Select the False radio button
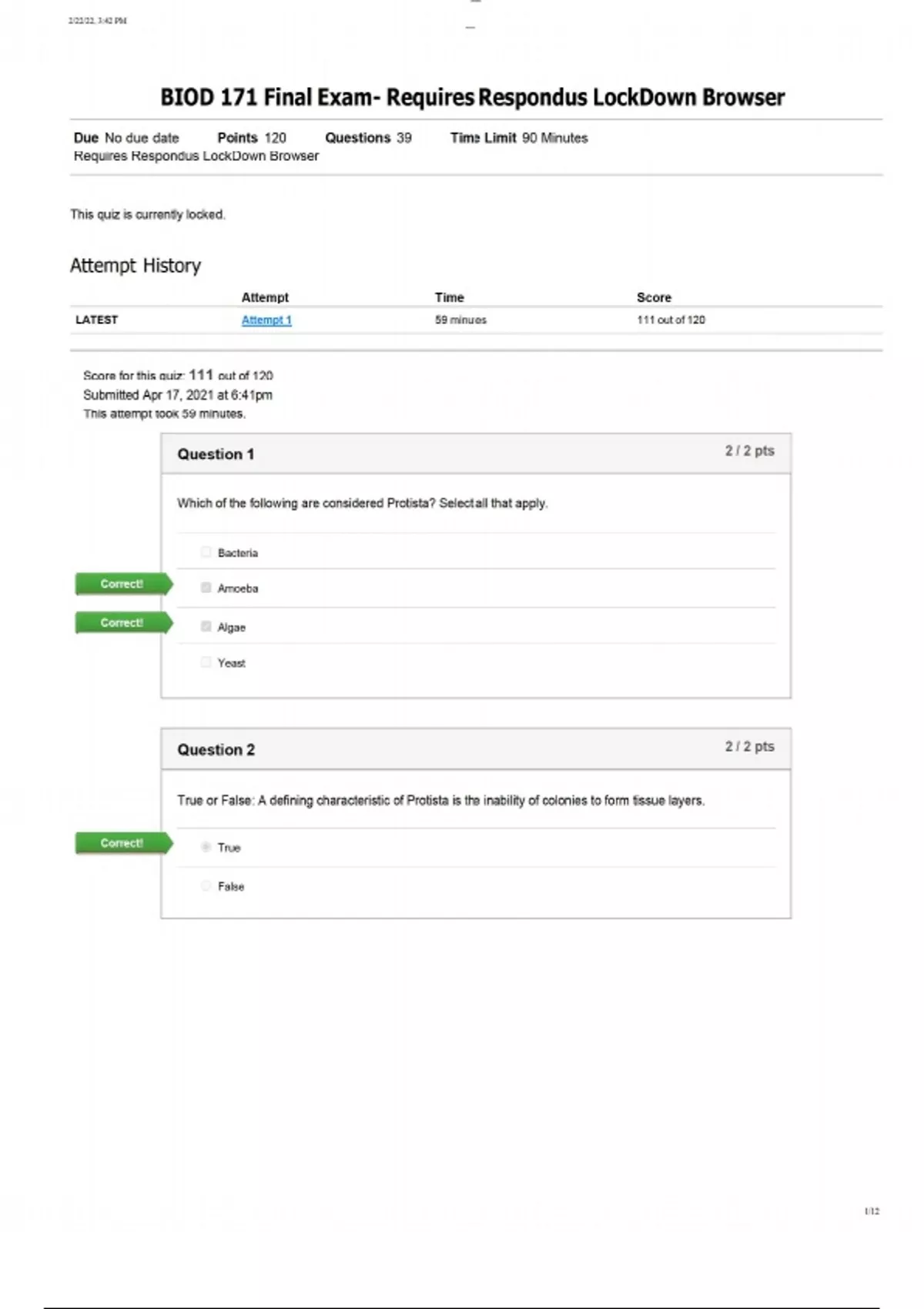The width and height of the screenshot is (924, 1309). pos(206,885)
